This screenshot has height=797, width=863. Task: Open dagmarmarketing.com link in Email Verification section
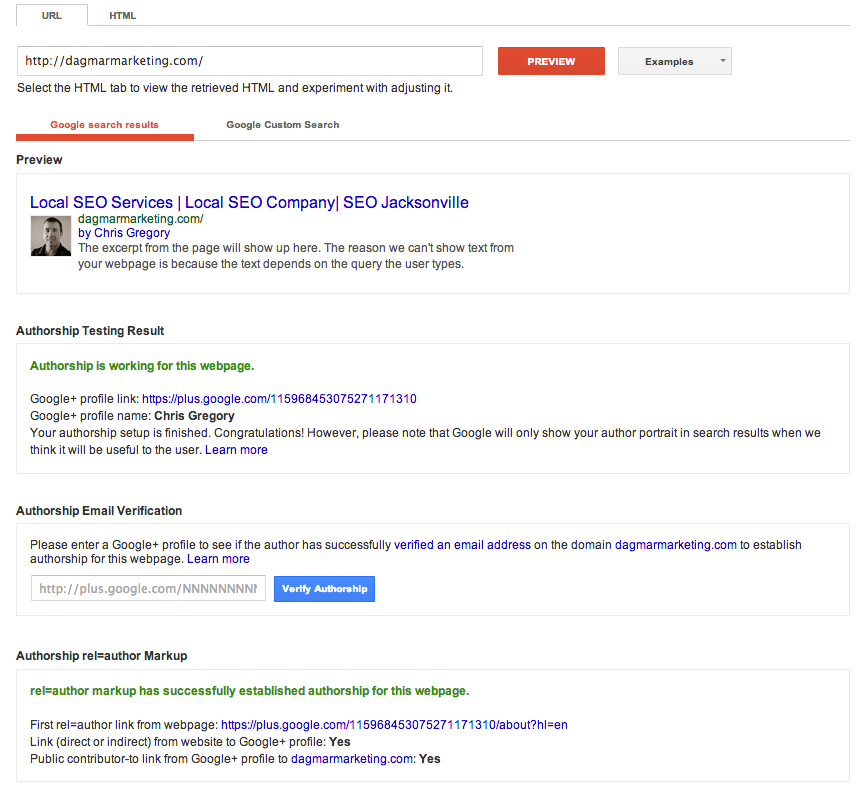(x=675, y=545)
